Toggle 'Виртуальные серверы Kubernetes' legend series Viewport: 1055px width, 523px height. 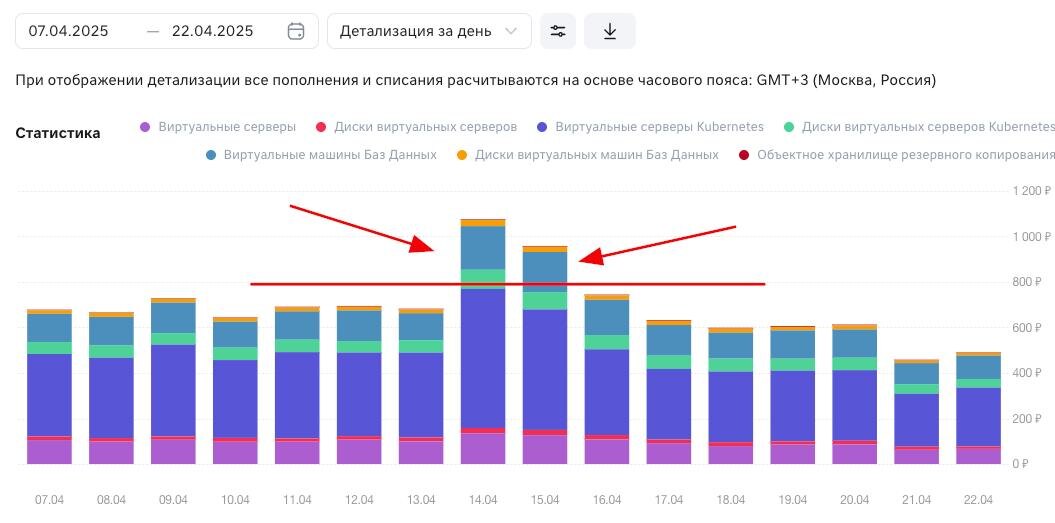tap(651, 127)
